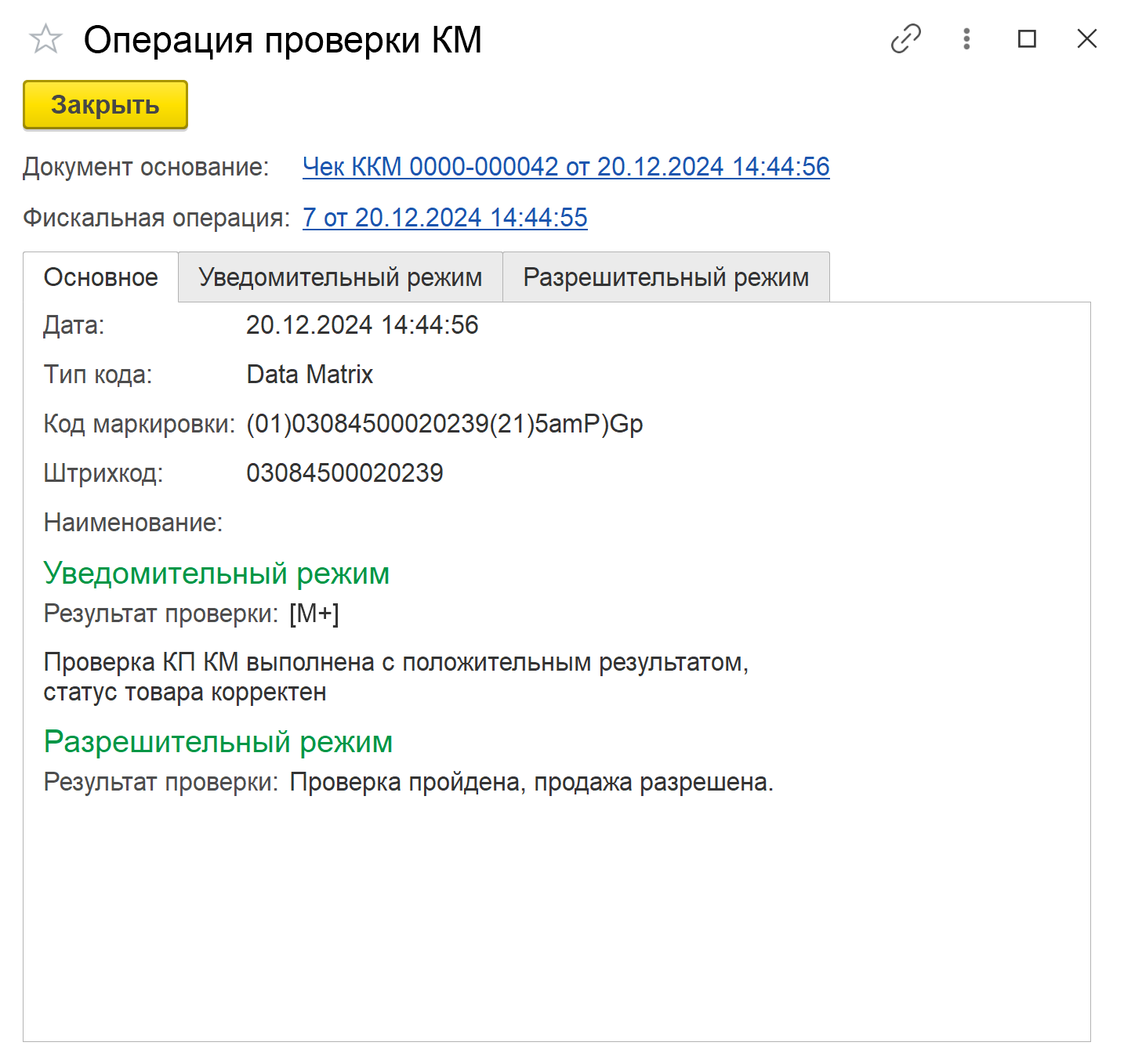This screenshot has height=1064, width=1124.
Task: Open the Чек ККМ 0000-000042 link
Action: (x=566, y=167)
